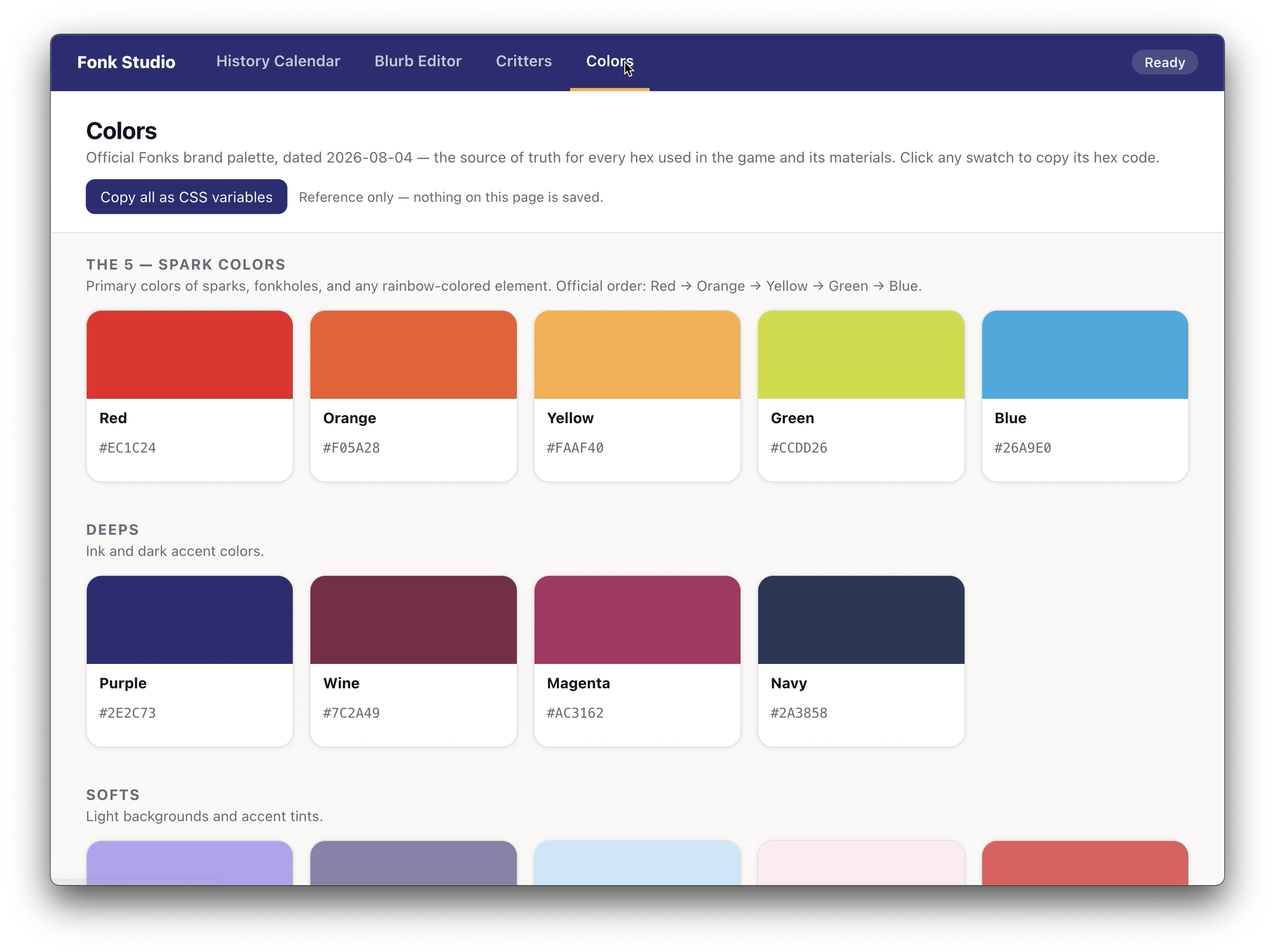Copy all as CSS variables

pos(186,197)
